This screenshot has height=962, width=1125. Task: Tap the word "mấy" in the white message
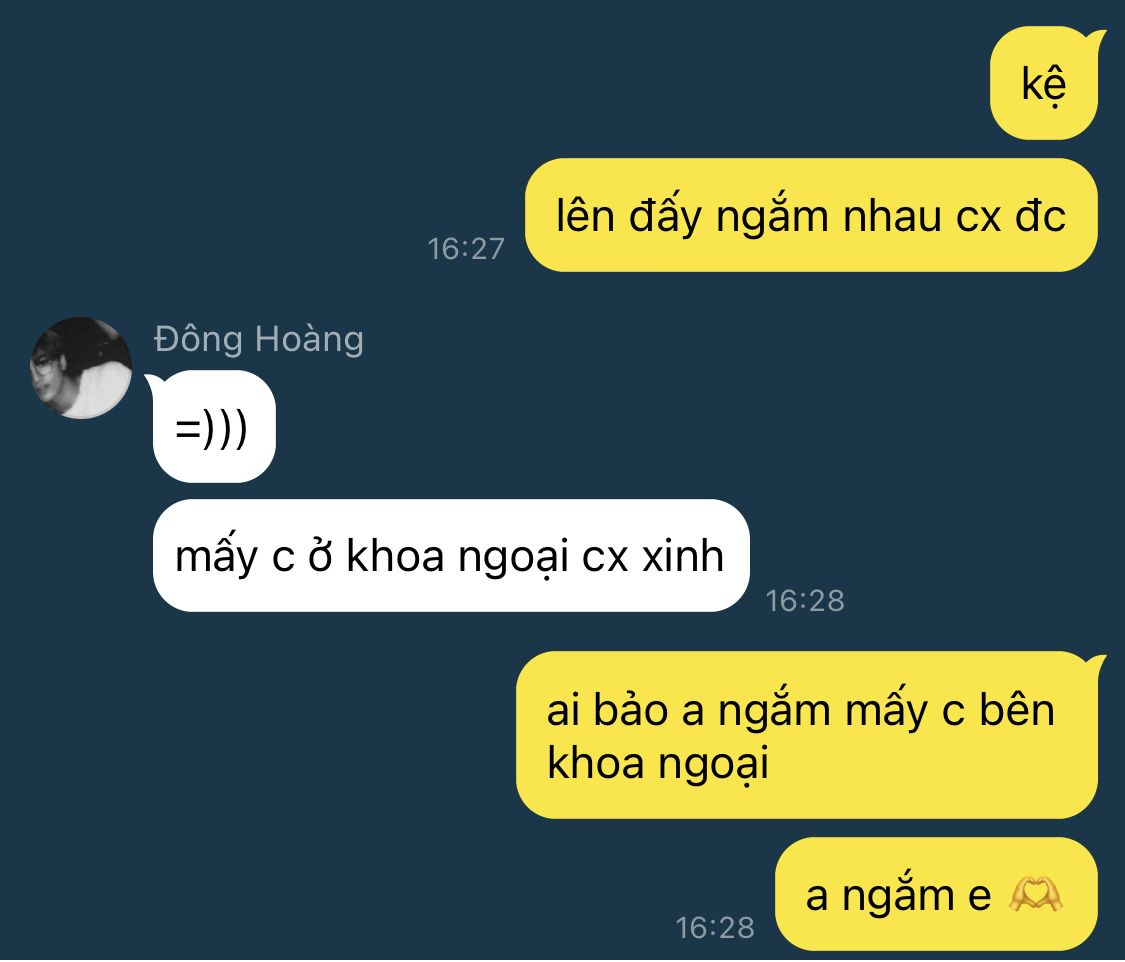215,557
